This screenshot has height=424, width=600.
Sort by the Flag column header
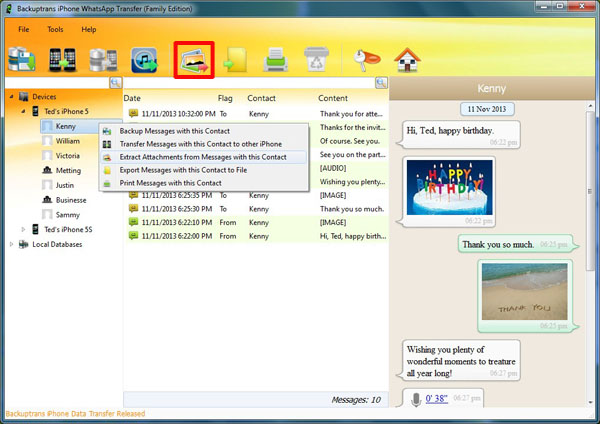225,98
